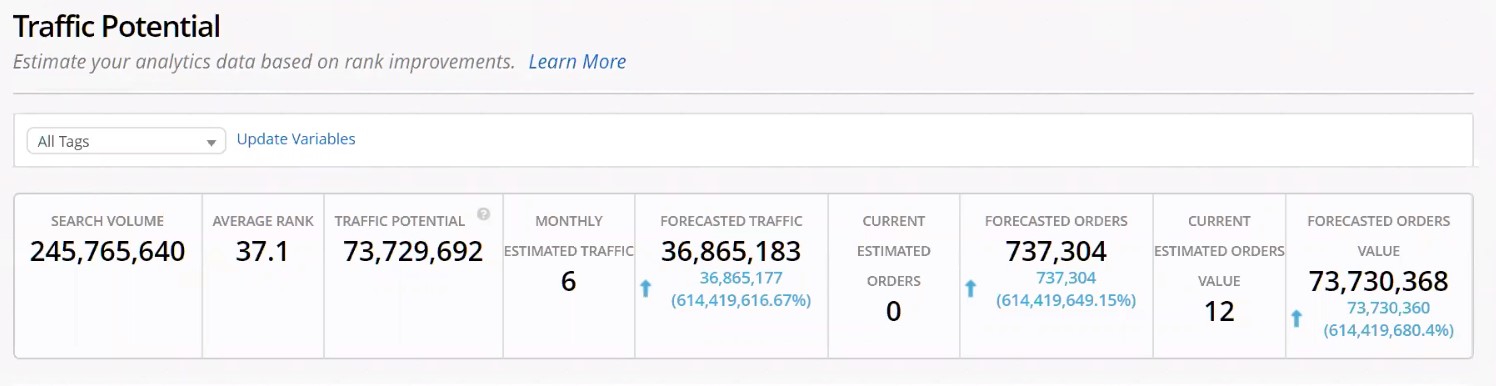Select the Forecasted Traffic value 36,865,183

731,252
